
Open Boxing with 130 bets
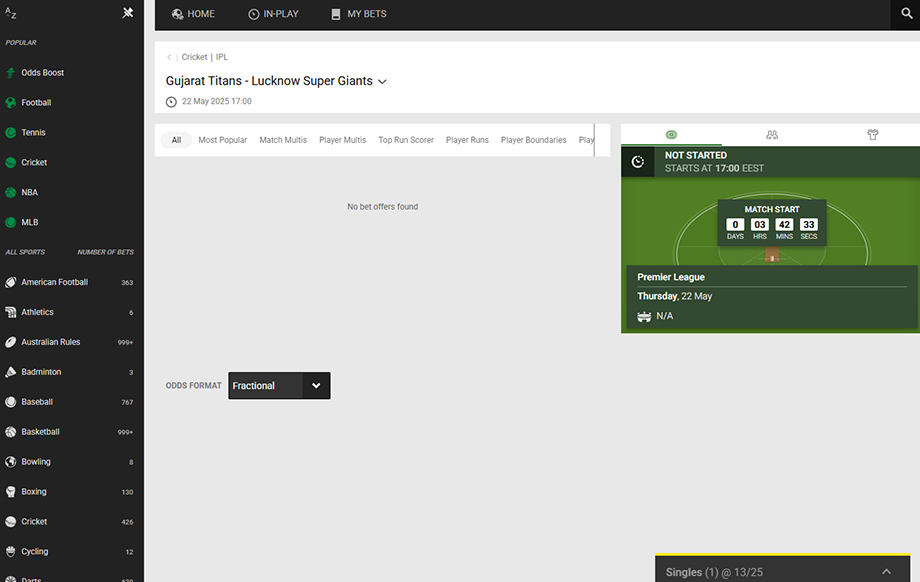point(72,492)
